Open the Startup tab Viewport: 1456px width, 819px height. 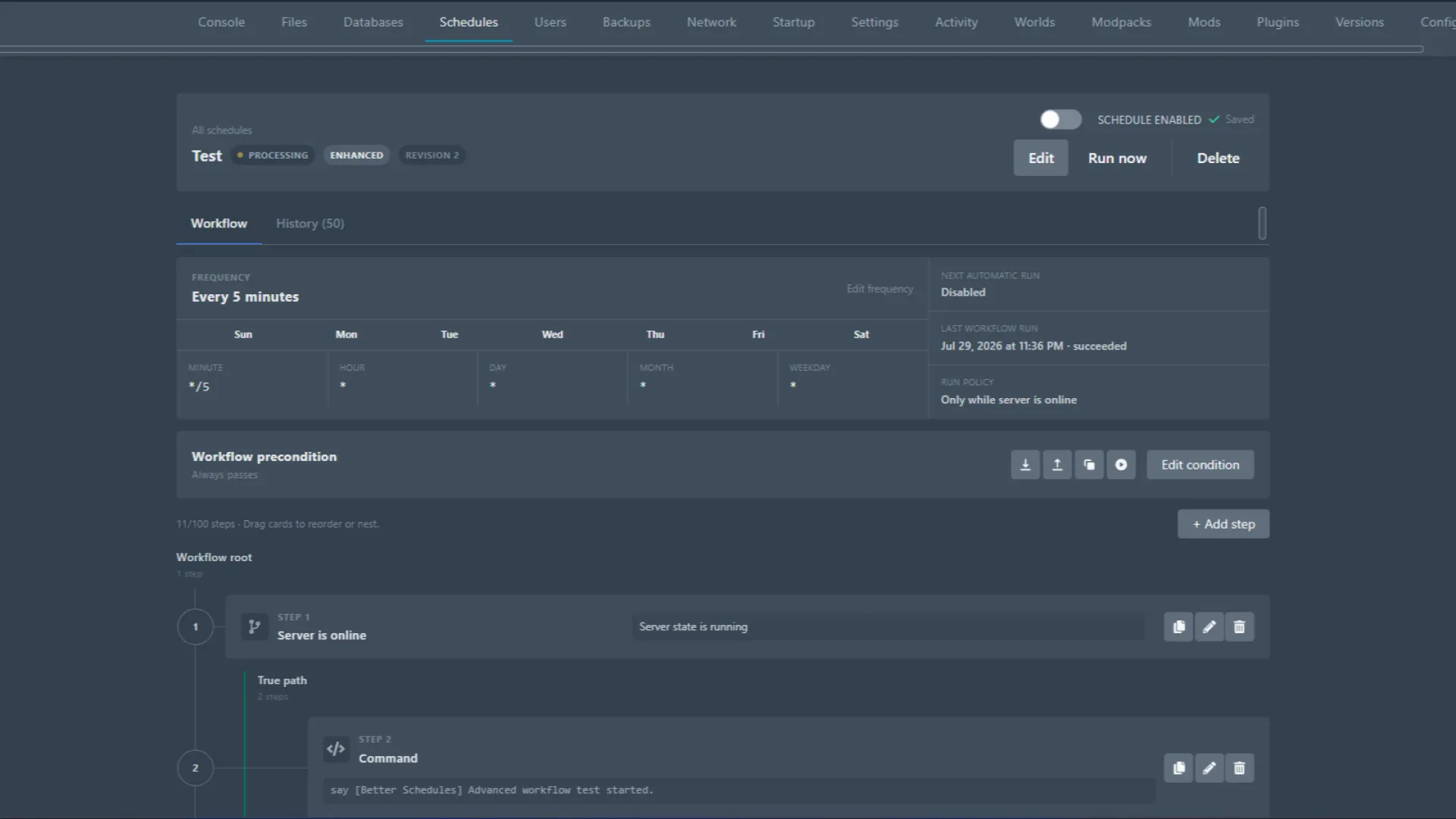coord(794,22)
